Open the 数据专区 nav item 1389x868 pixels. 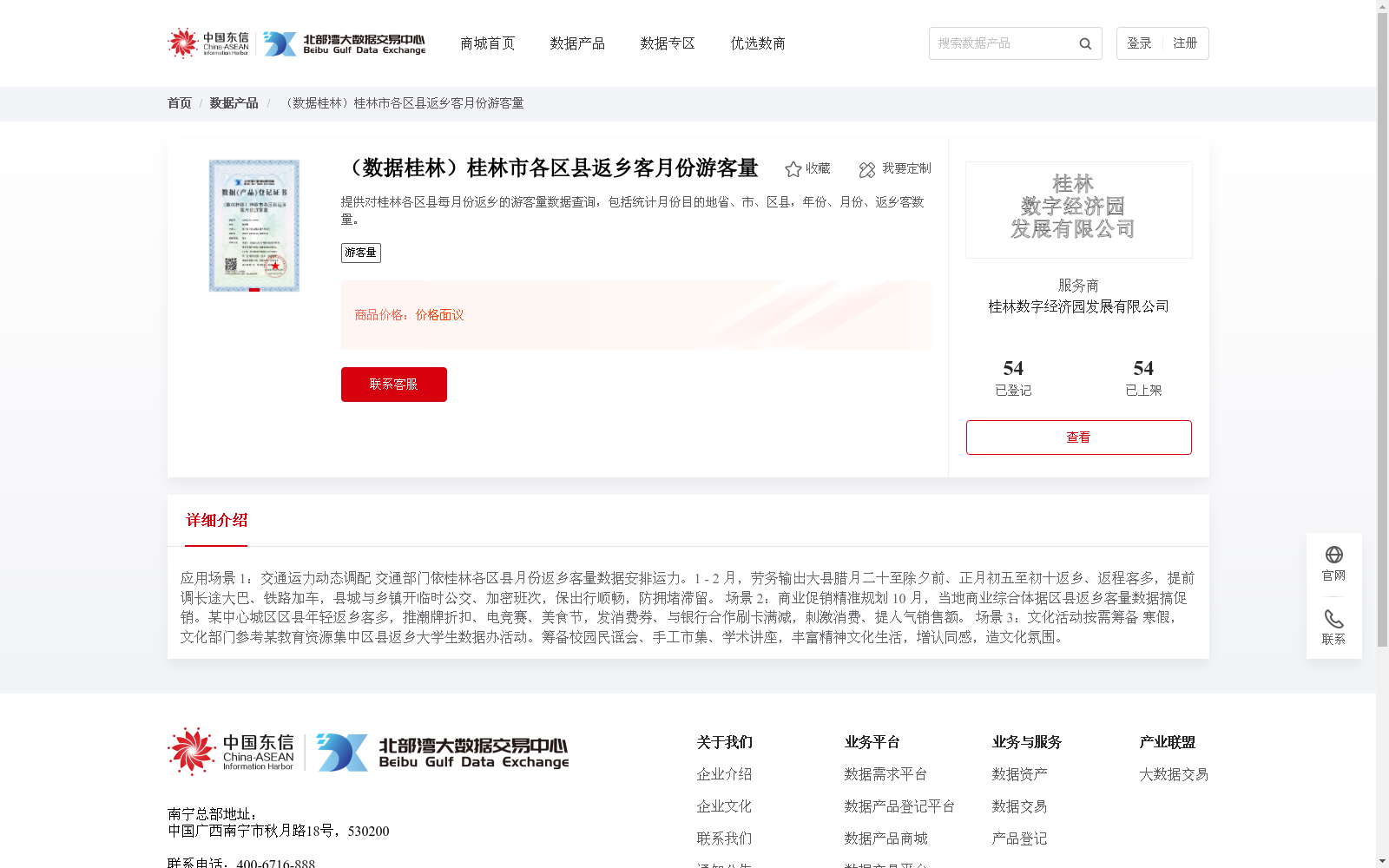point(668,43)
